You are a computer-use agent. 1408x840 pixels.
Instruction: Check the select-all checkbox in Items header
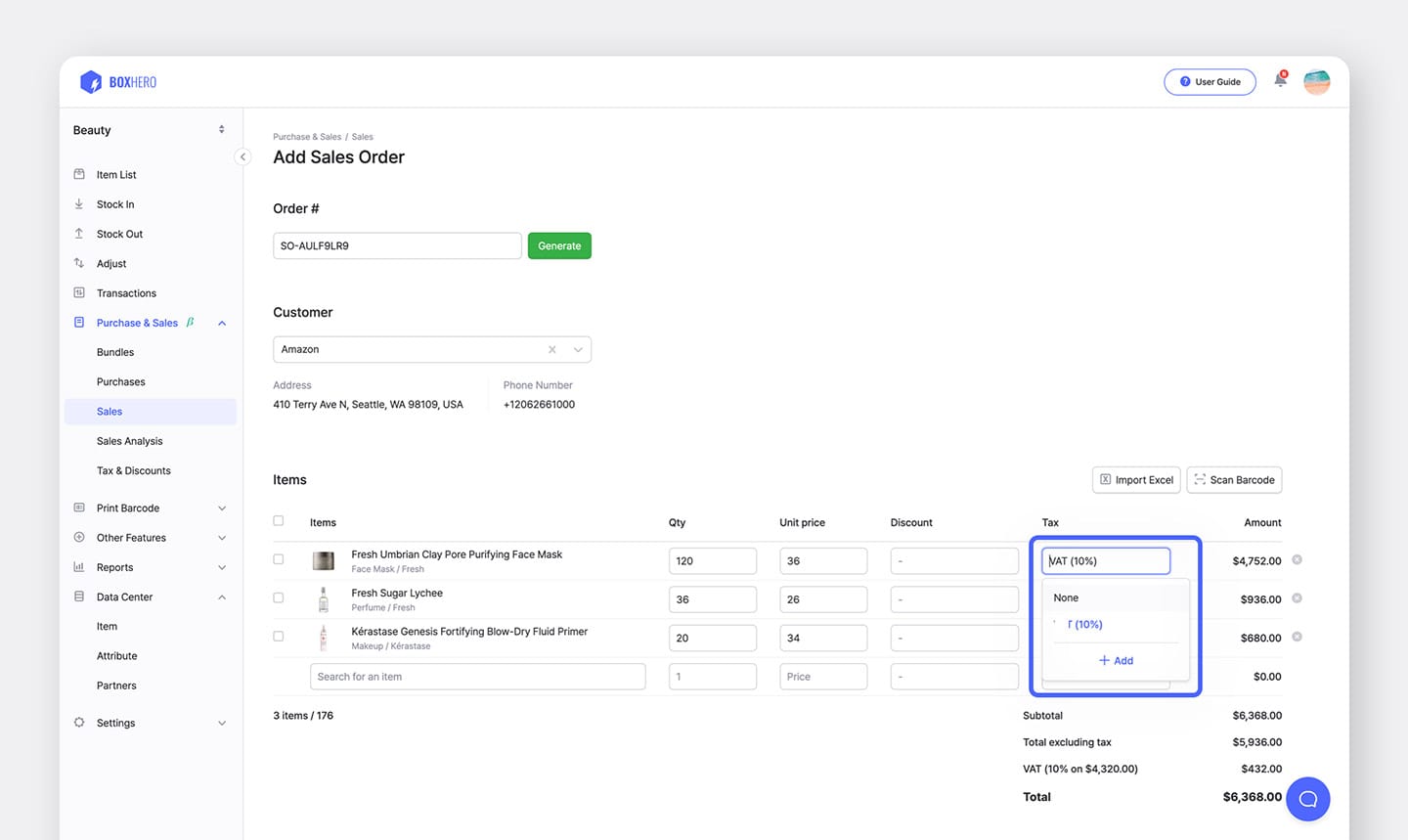278,520
